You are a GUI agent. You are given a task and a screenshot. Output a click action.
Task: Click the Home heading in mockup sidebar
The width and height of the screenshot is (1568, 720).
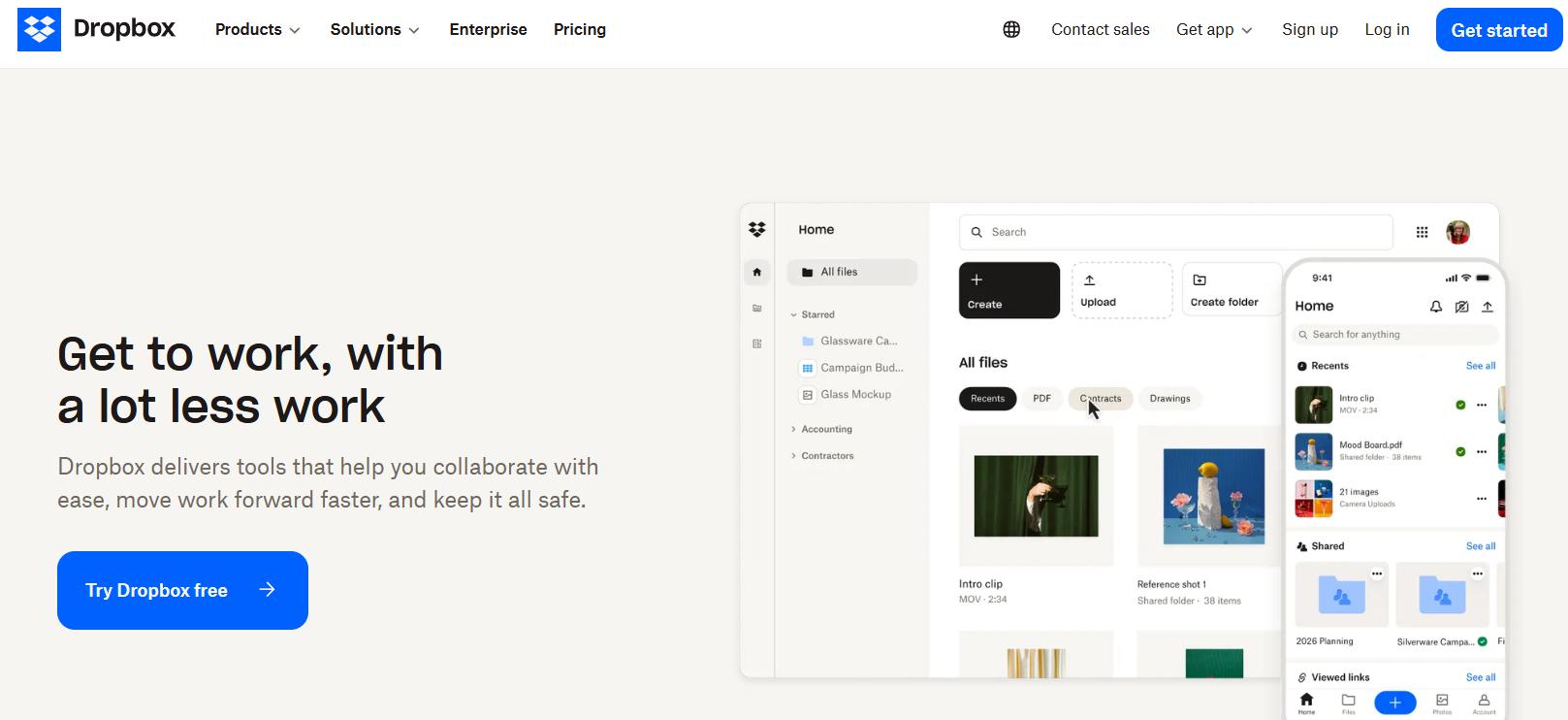[816, 230]
